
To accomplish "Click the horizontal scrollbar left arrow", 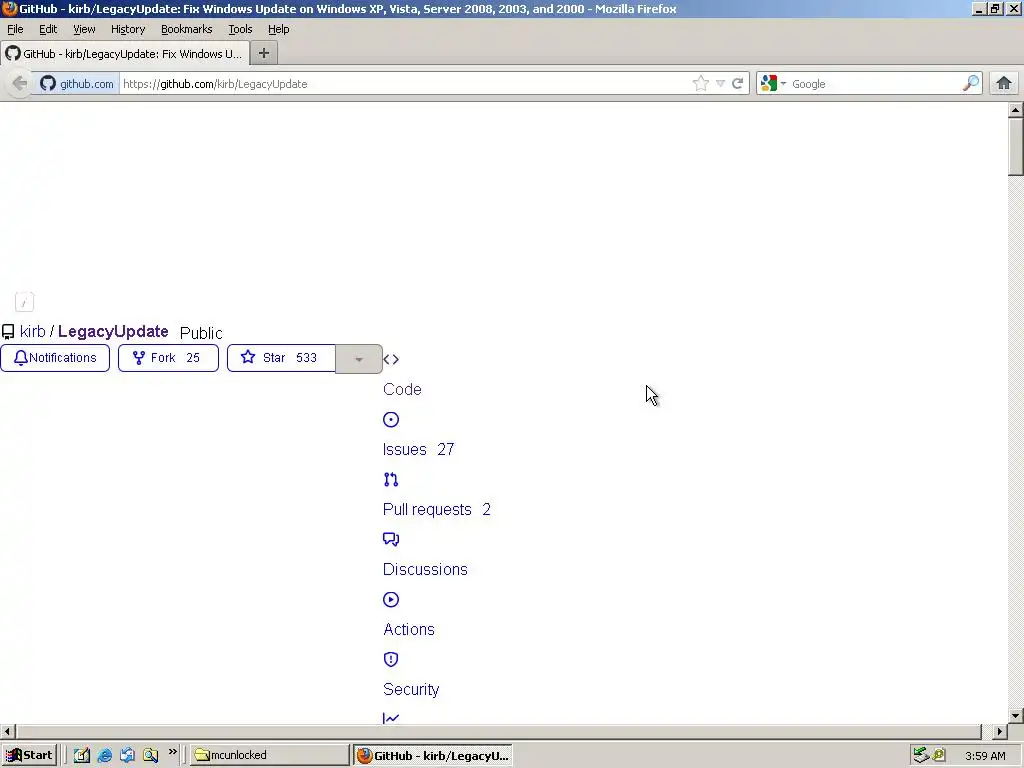I will (x=7, y=731).
